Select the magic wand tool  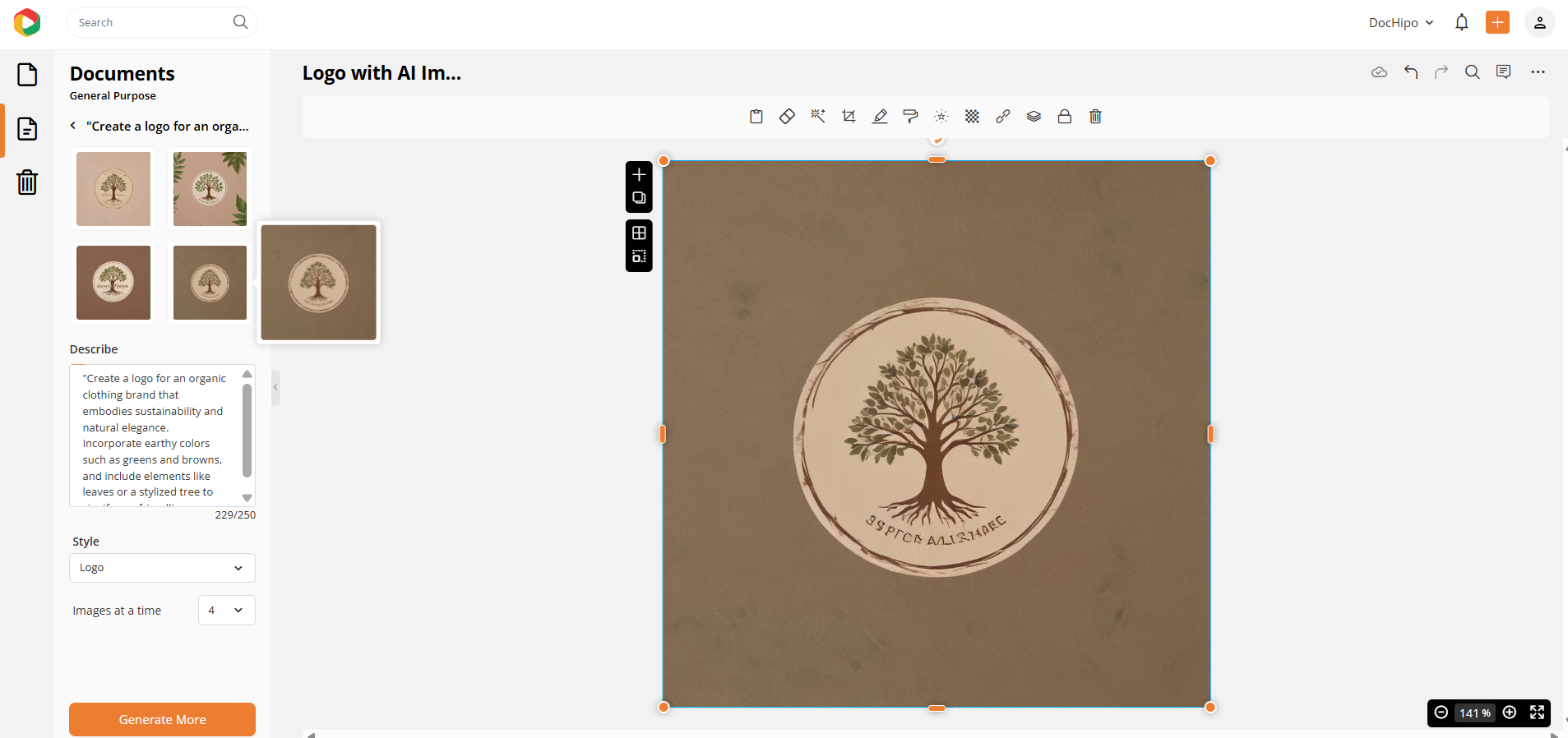tap(818, 117)
